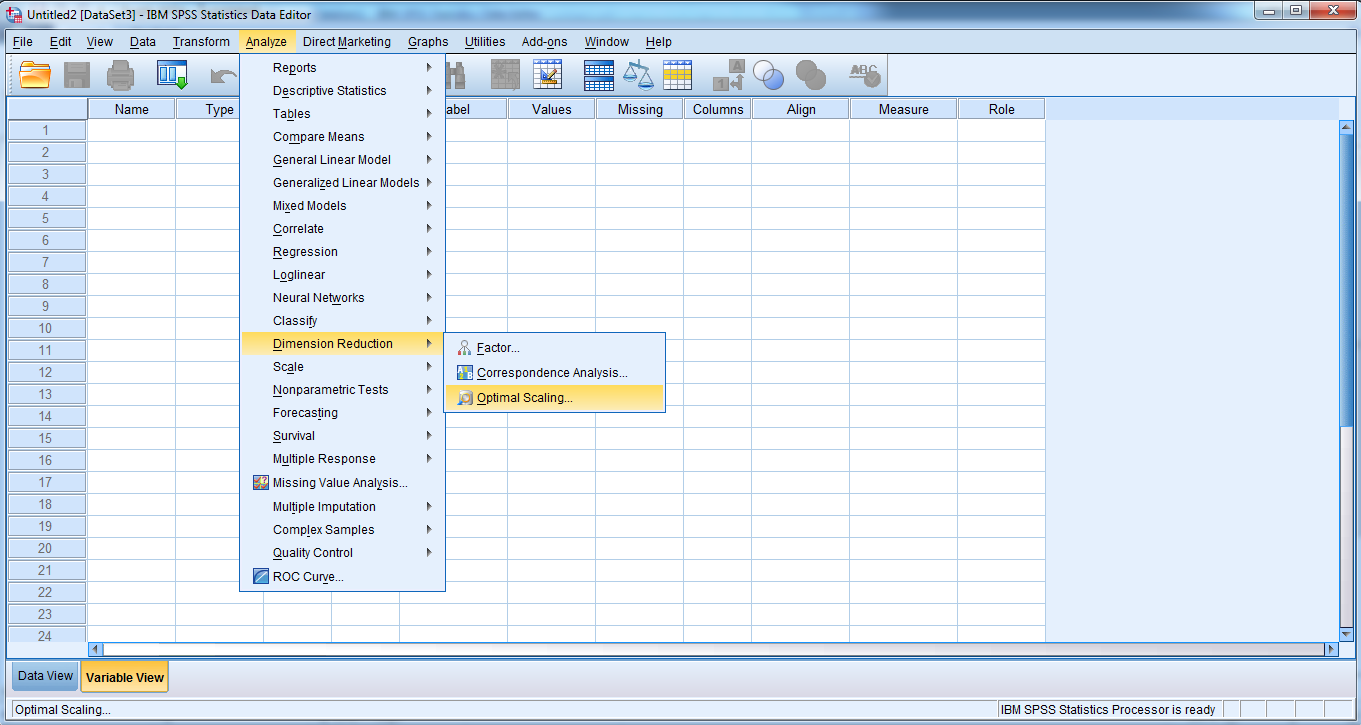Open the Scale submenu
1361x725 pixels.
tap(342, 367)
